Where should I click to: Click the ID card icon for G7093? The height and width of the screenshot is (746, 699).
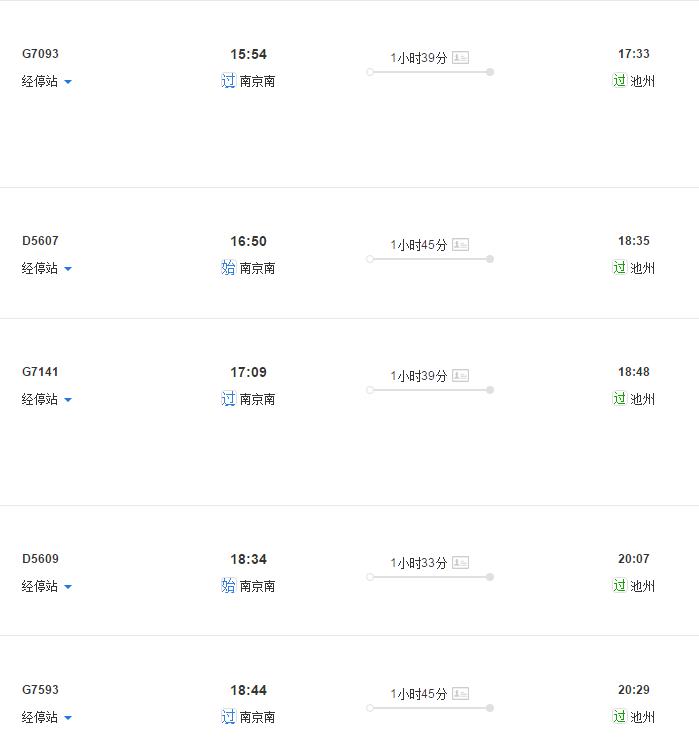pyautogui.click(x=460, y=58)
